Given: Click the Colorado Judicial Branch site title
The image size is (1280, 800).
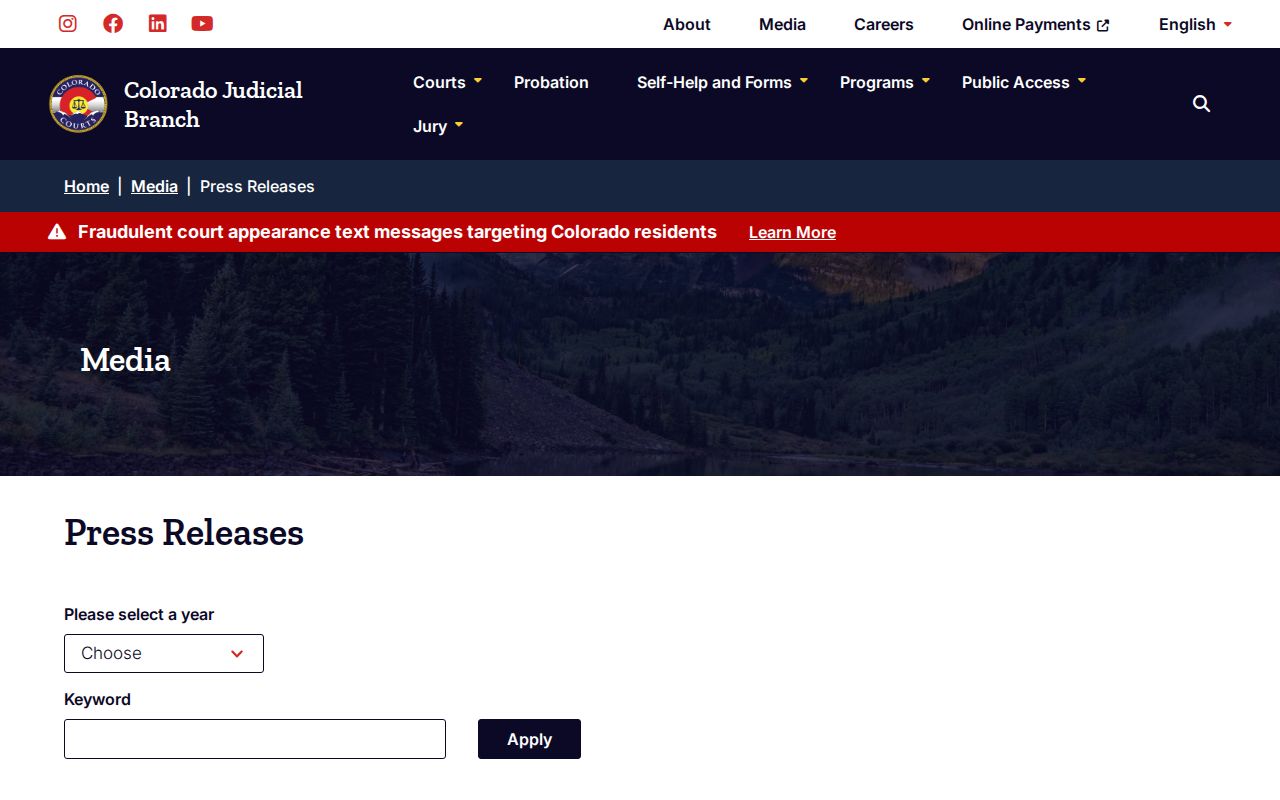Looking at the screenshot, I should [x=213, y=104].
